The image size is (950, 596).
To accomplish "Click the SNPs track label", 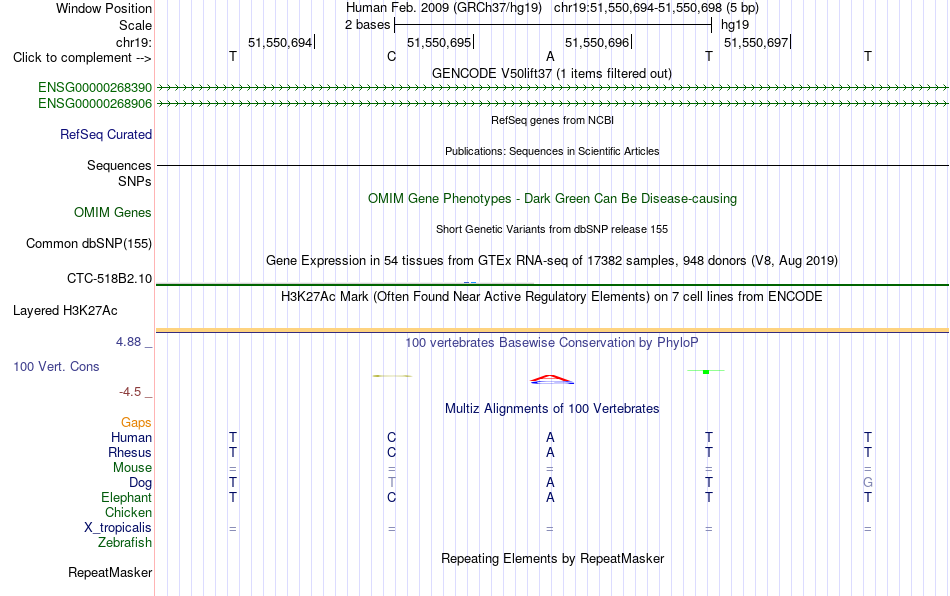I will [x=135, y=181].
